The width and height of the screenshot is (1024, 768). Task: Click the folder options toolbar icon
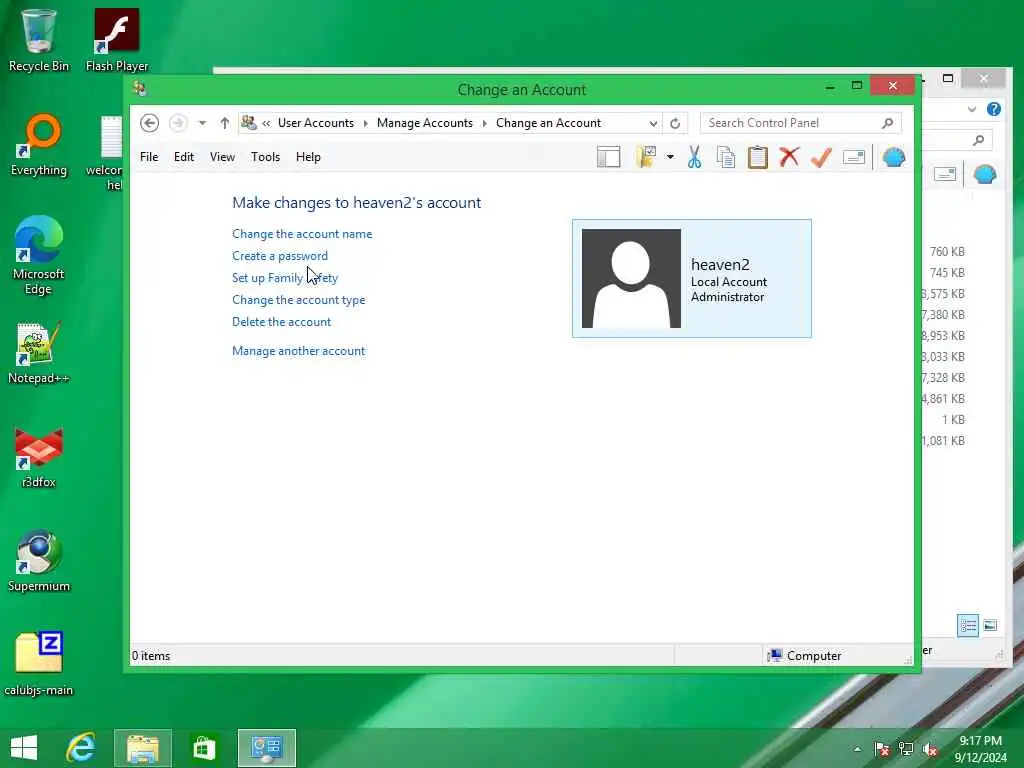646,157
